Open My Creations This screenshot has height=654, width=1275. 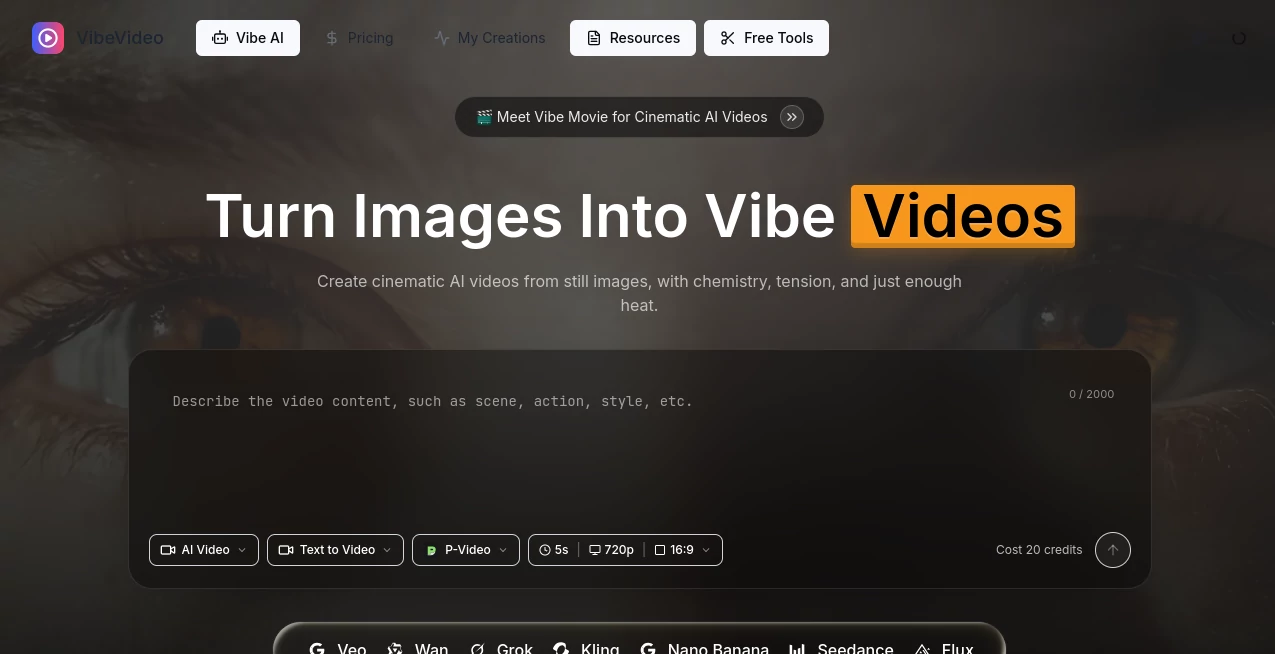(x=490, y=38)
